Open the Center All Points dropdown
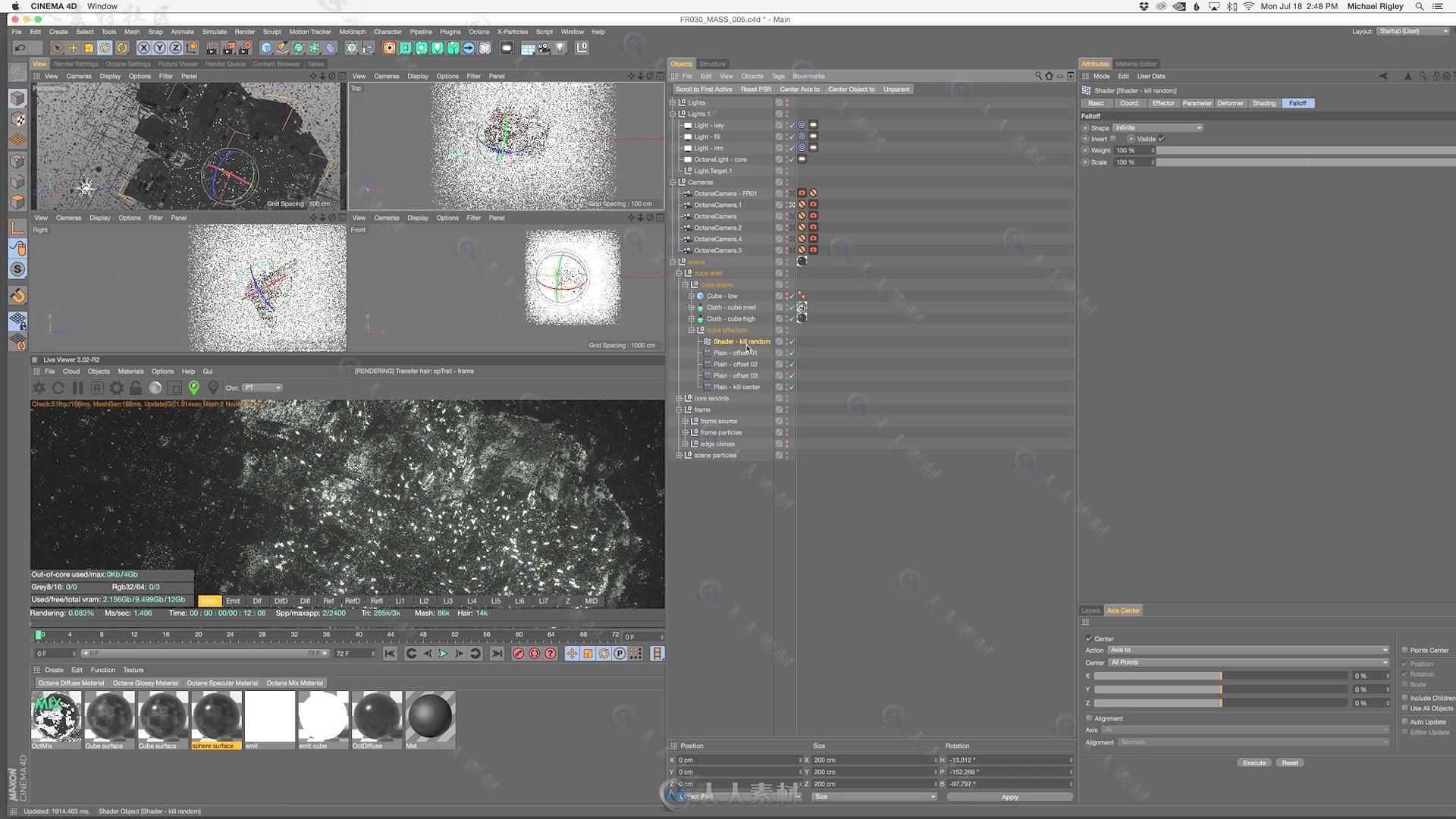The width and height of the screenshot is (1456, 819). (1248, 663)
